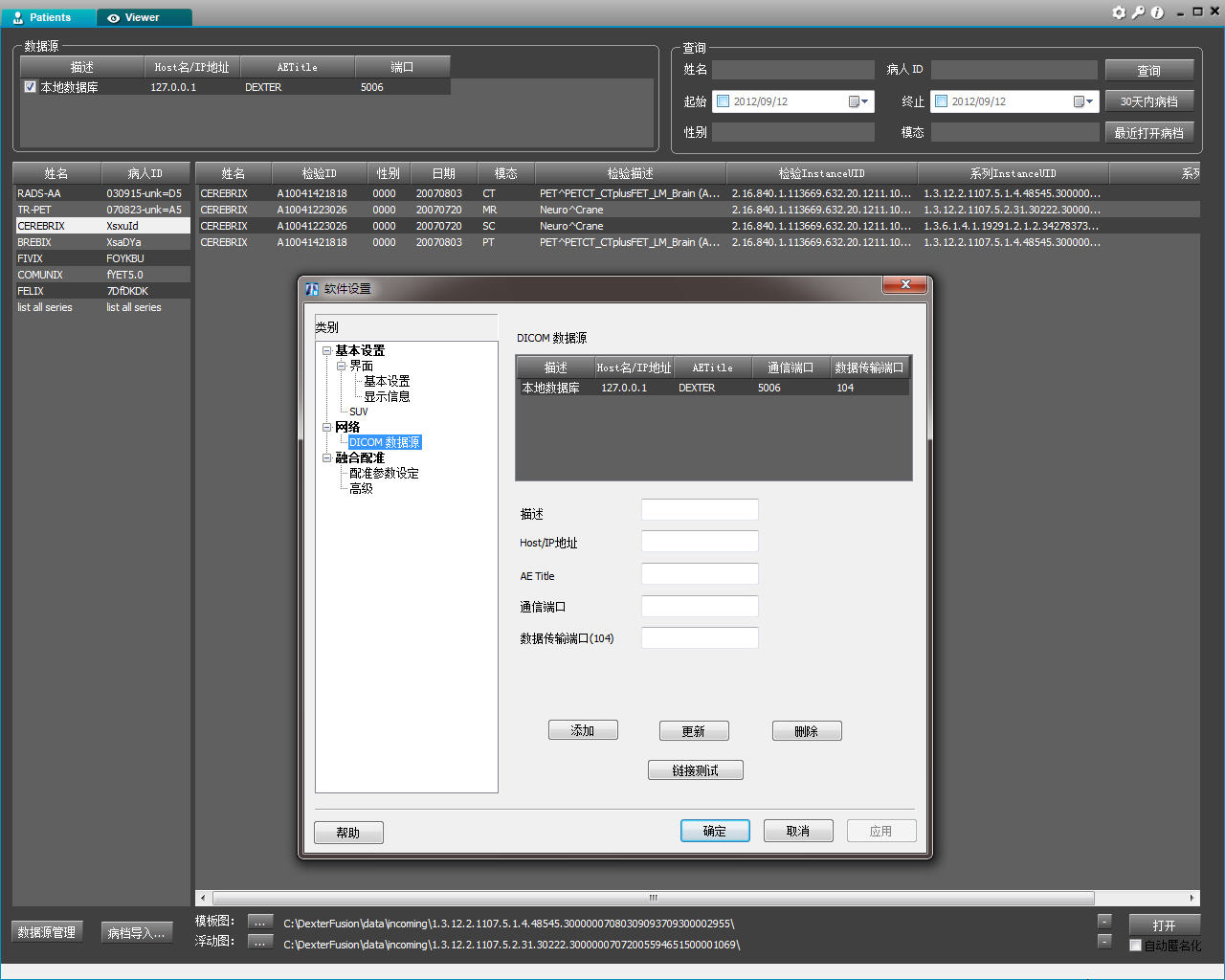The image size is (1225, 980).
Task: Collapse the 基本设置 tree node
Action: pyautogui.click(x=327, y=351)
